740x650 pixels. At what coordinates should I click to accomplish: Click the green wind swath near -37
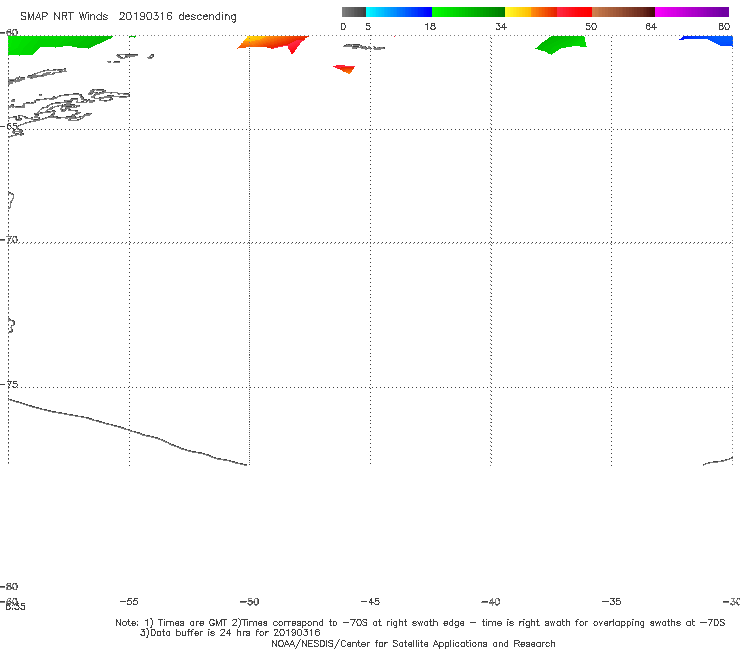[x=562, y=44]
